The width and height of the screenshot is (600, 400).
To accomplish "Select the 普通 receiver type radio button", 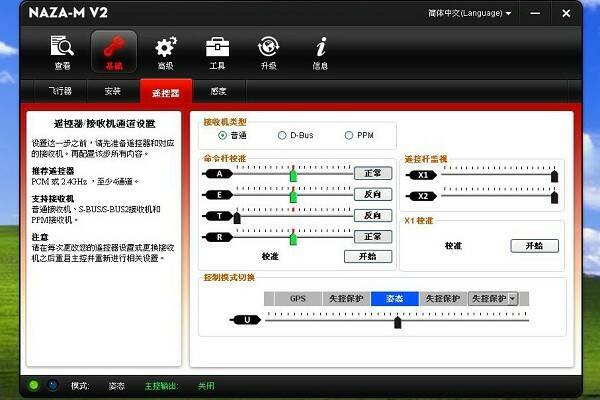I will pyautogui.click(x=222, y=135).
